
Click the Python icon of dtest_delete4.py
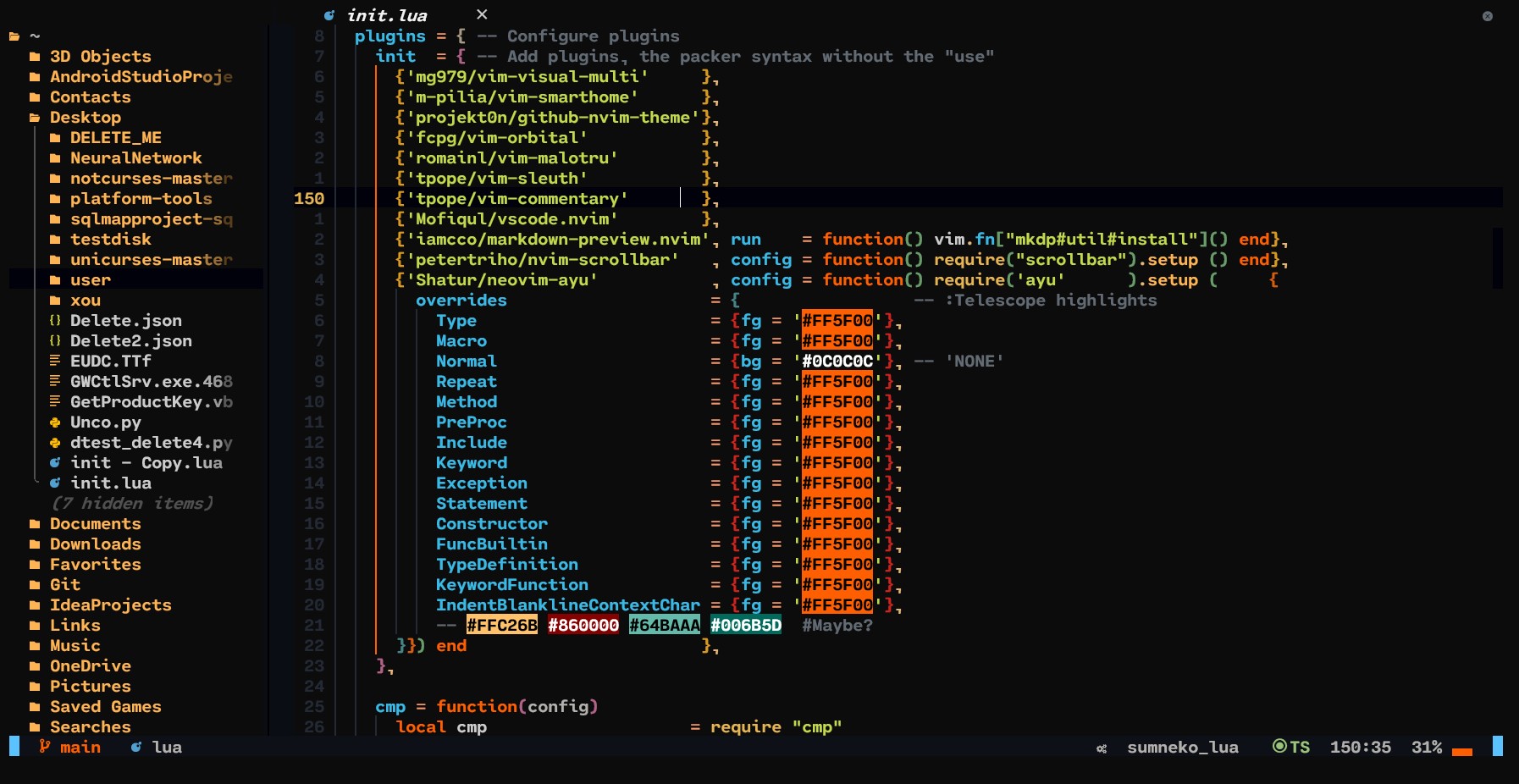[55, 443]
